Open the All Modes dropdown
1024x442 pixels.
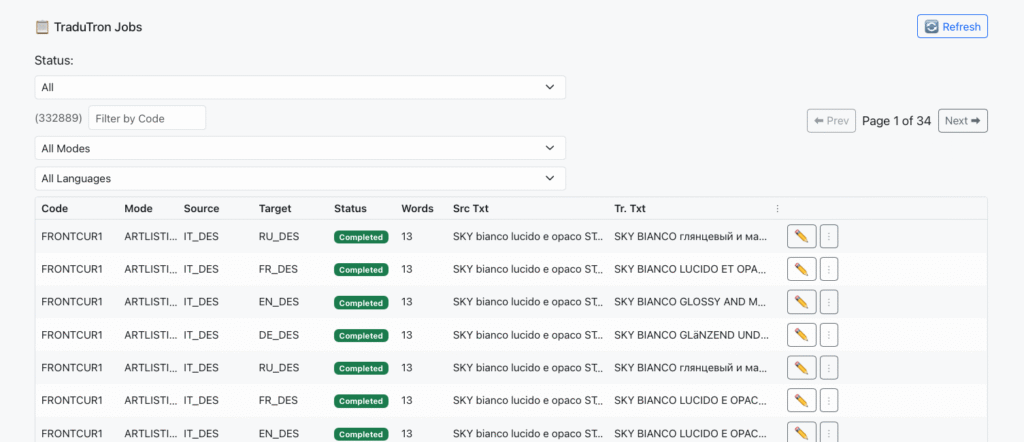click(x=300, y=148)
